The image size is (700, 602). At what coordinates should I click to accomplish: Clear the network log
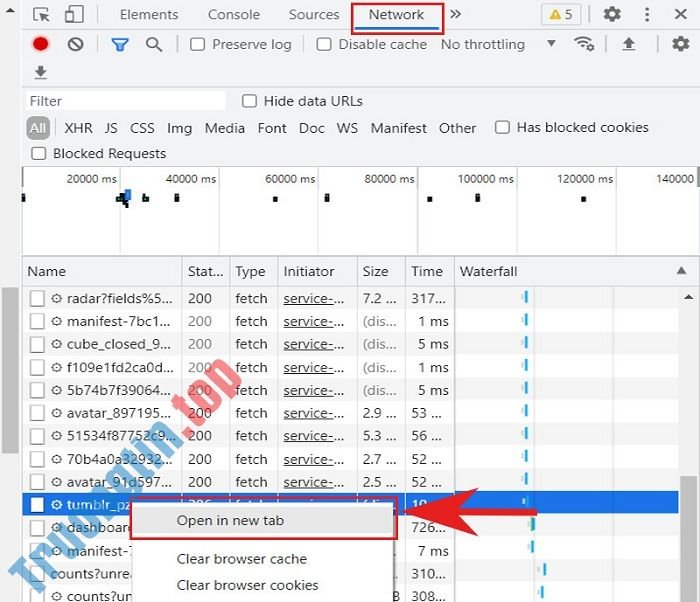[x=76, y=44]
